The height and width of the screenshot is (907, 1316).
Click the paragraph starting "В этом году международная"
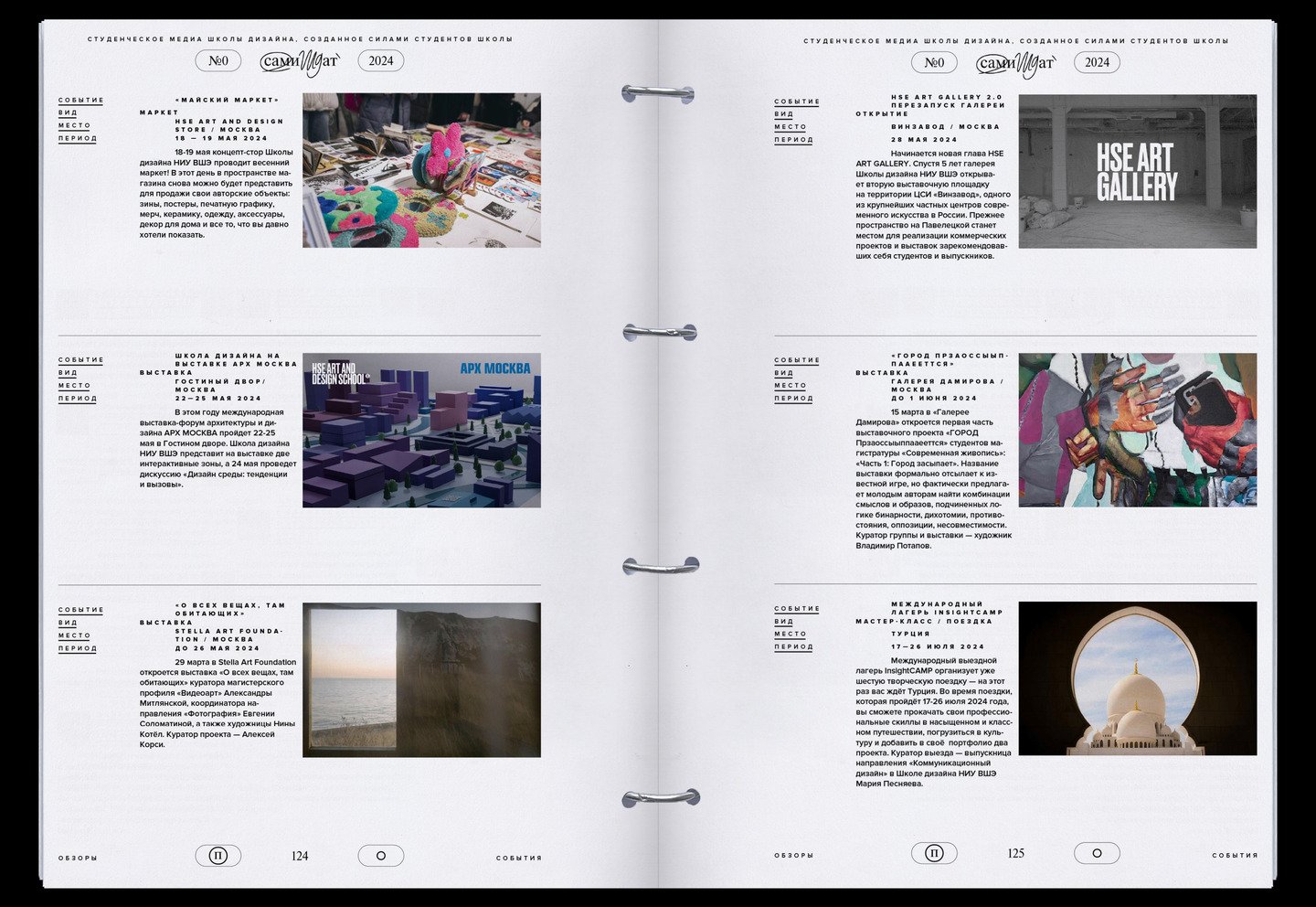coord(218,448)
